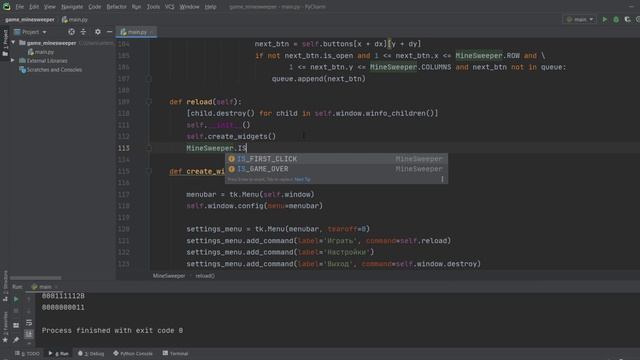Click the fold end marker at line 113
Image resolution: width=640 pixels, height=360 pixels.
point(149,148)
